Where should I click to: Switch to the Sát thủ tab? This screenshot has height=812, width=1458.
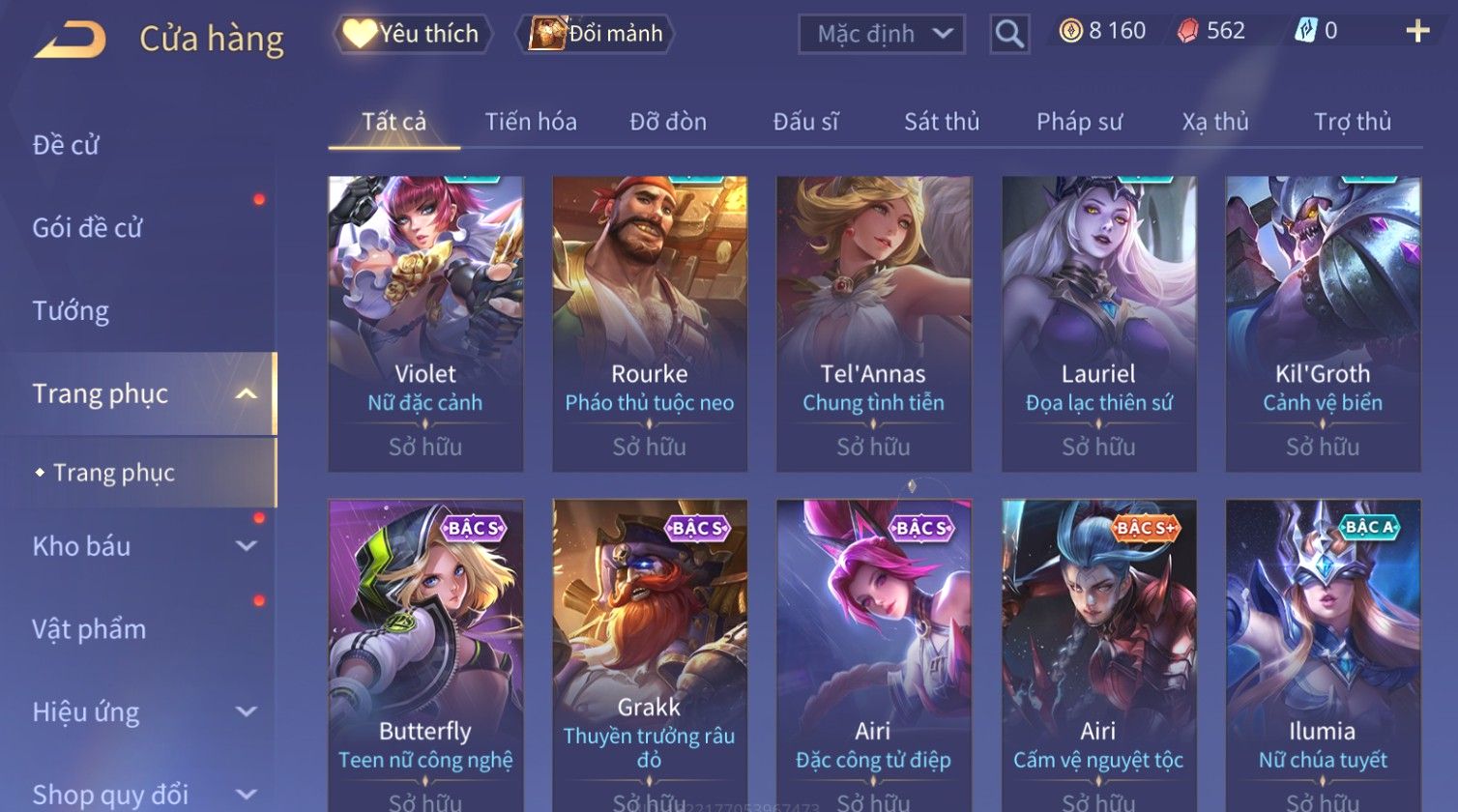[x=942, y=122]
